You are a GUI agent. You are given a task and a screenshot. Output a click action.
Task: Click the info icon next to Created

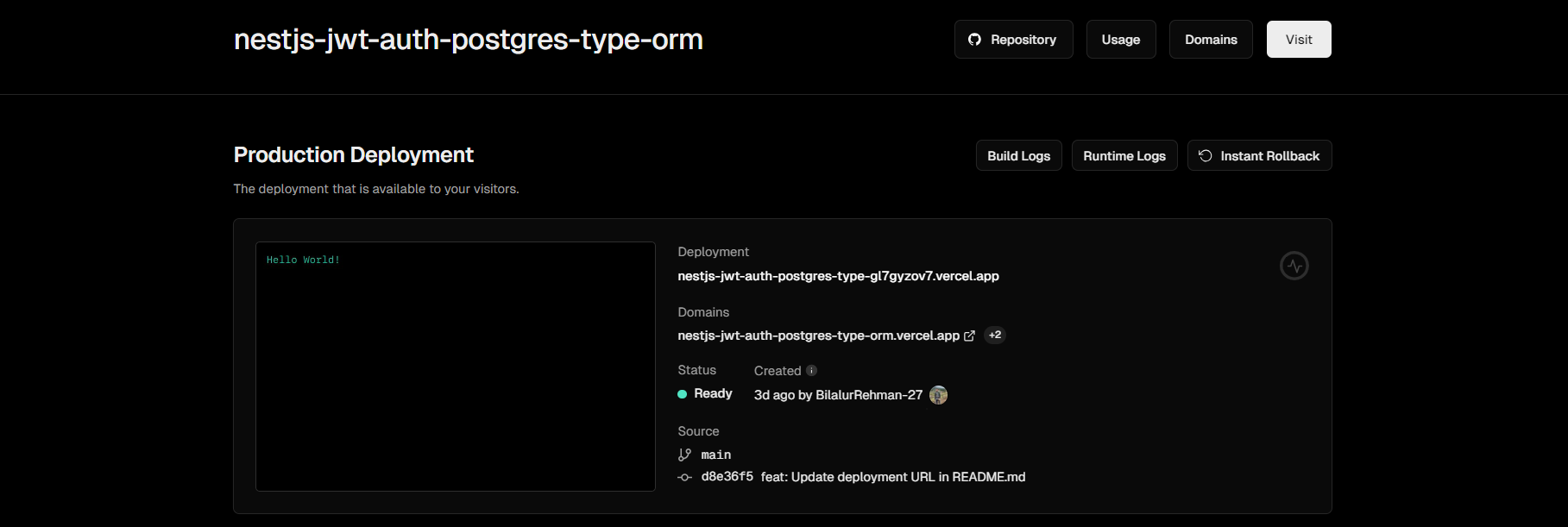click(811, 370)
